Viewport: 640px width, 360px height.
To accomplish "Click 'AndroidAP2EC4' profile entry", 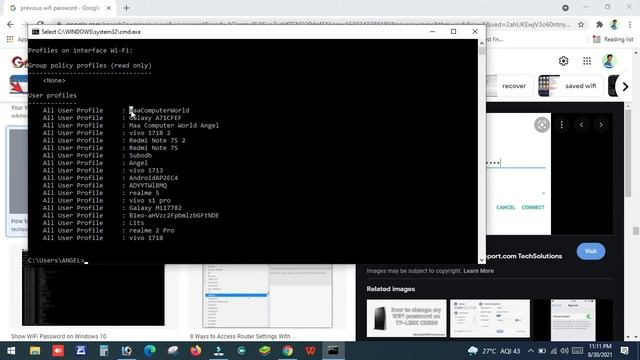I will (x=153, y=178).
